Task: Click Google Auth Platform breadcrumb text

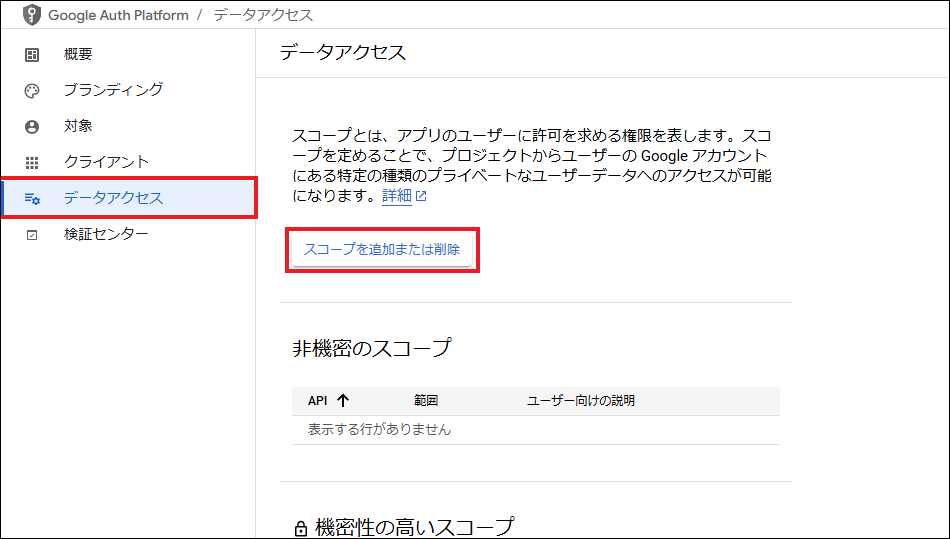Action: [118, 15]
